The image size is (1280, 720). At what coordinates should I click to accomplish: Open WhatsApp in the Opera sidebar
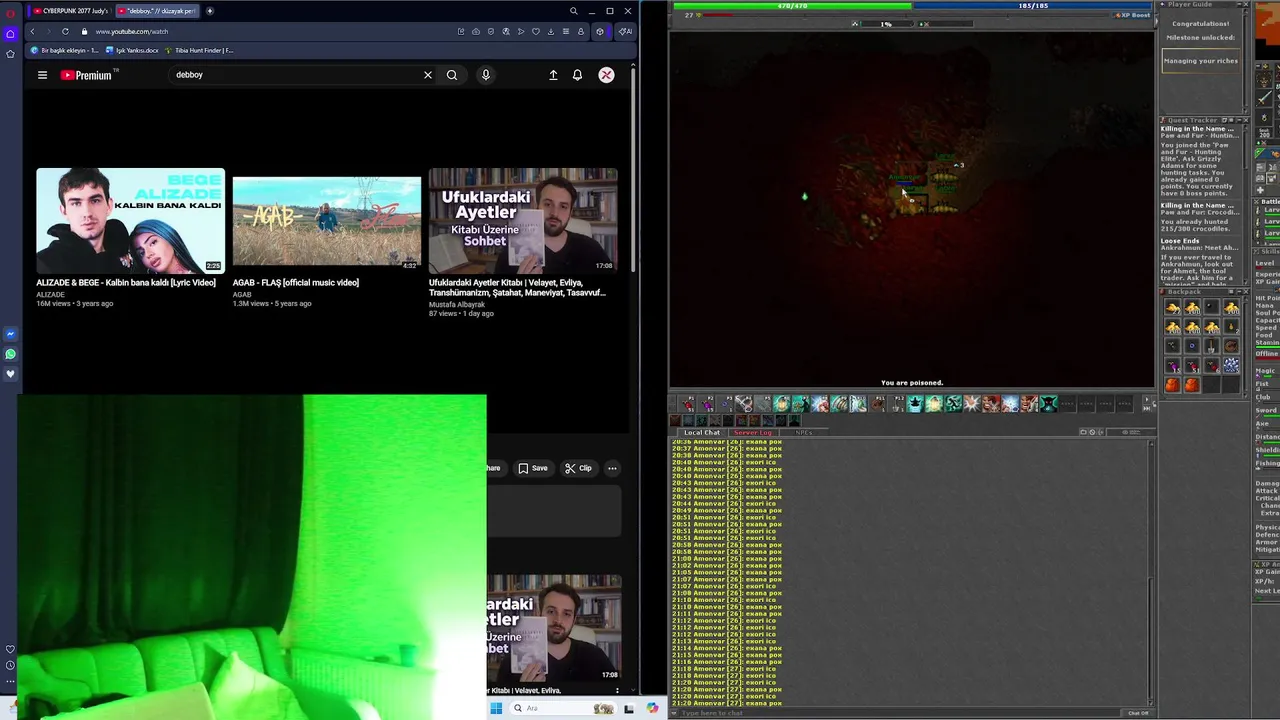[10, 354]
